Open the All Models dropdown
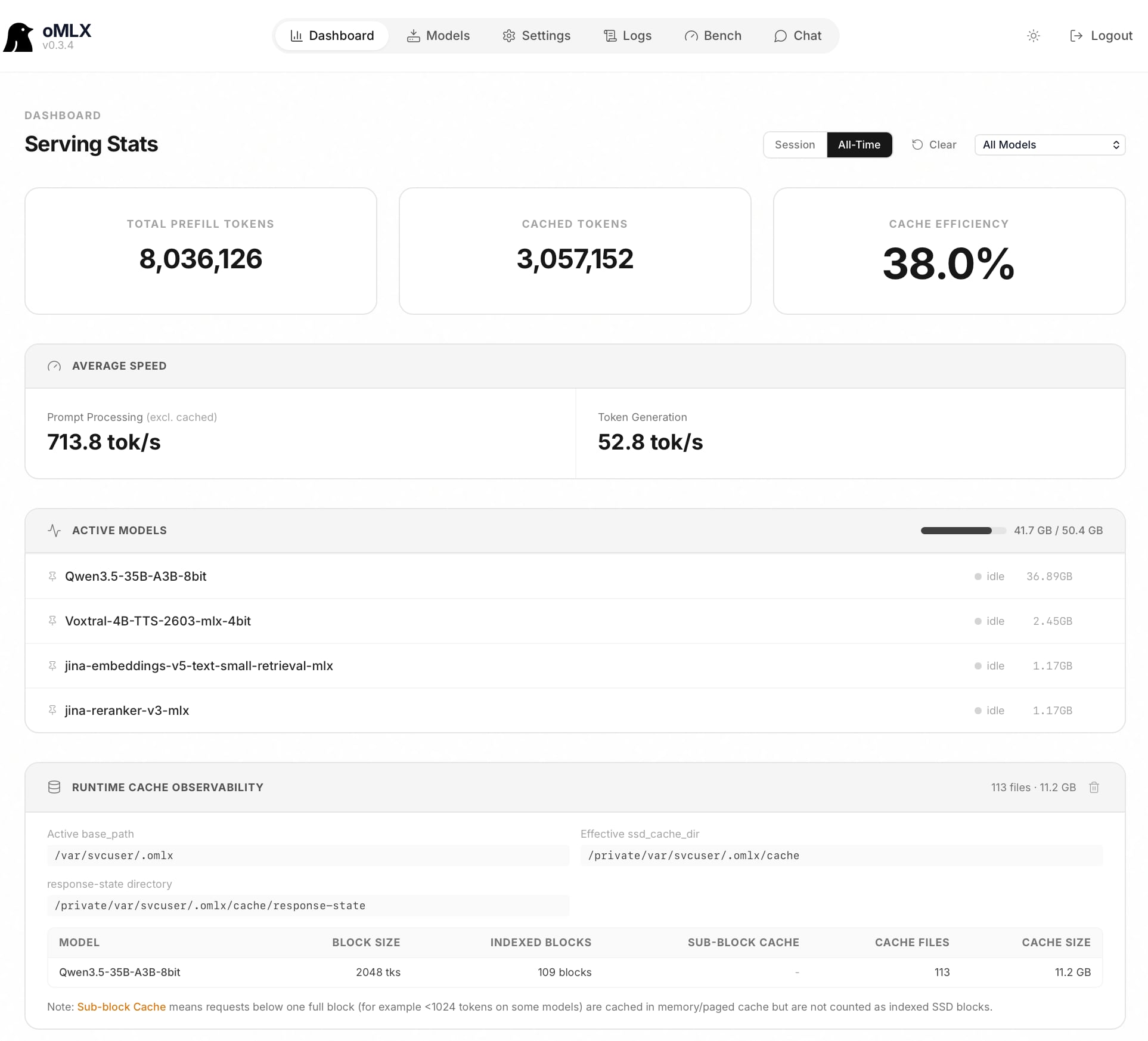This screenshot has width=1148, height=1041. [1050, 145]
